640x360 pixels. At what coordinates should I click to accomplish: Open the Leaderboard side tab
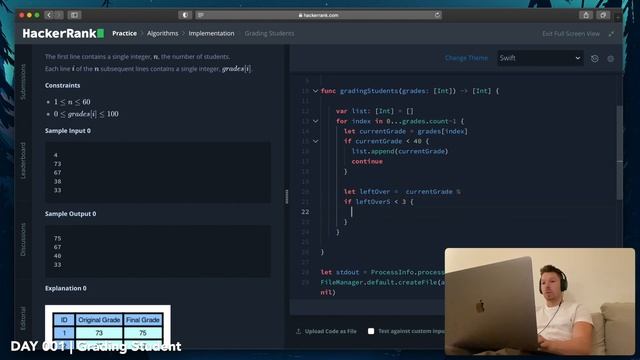[23, 160]
